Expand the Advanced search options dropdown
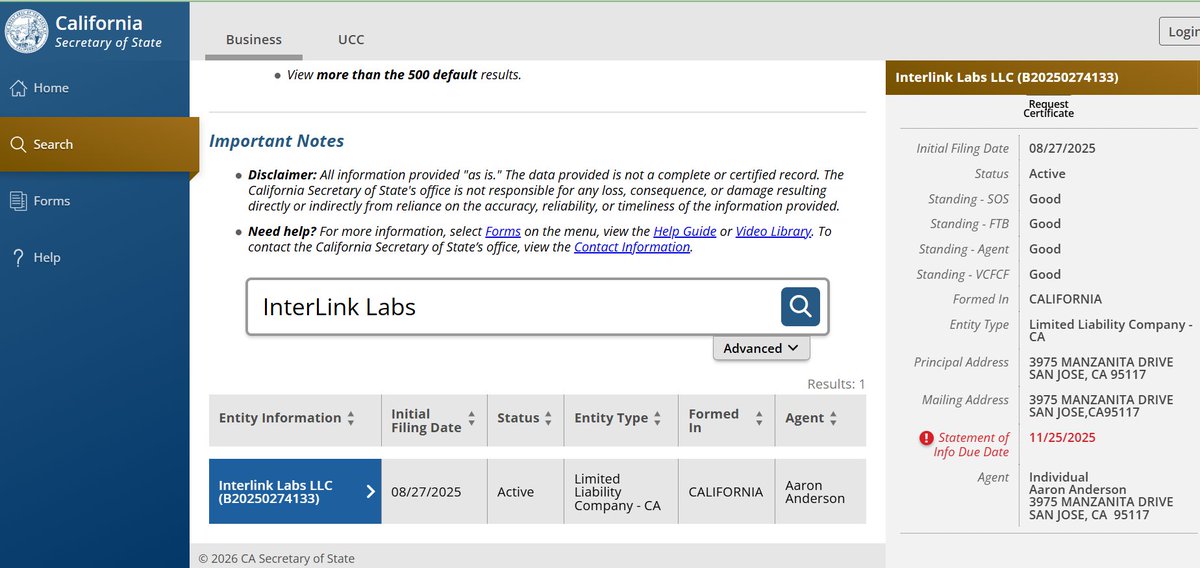This screenshot has width=1200, height=568. point(761,348)
